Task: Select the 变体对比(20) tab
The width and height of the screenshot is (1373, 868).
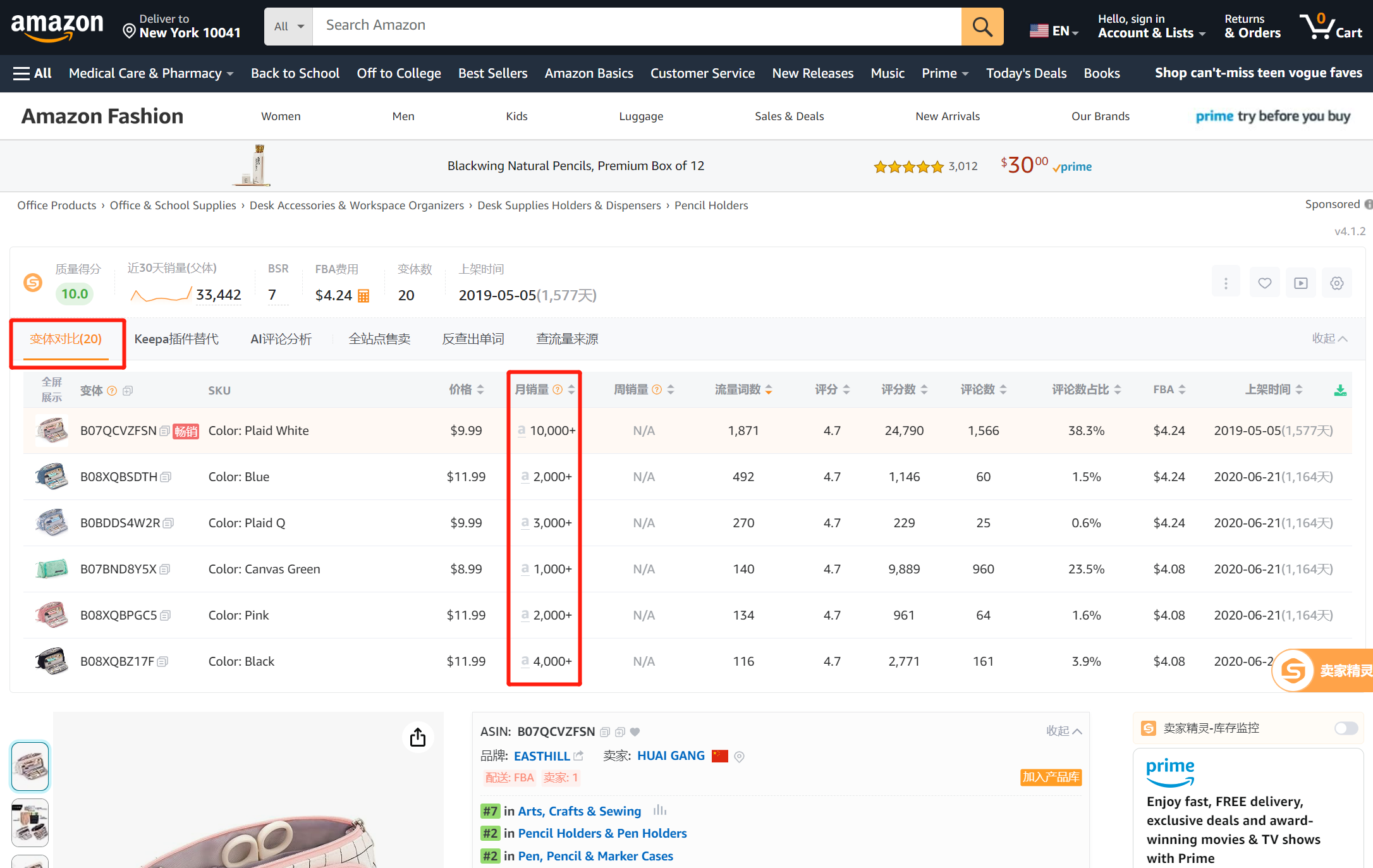Action: pyautogui.click(x=66, y=339)
